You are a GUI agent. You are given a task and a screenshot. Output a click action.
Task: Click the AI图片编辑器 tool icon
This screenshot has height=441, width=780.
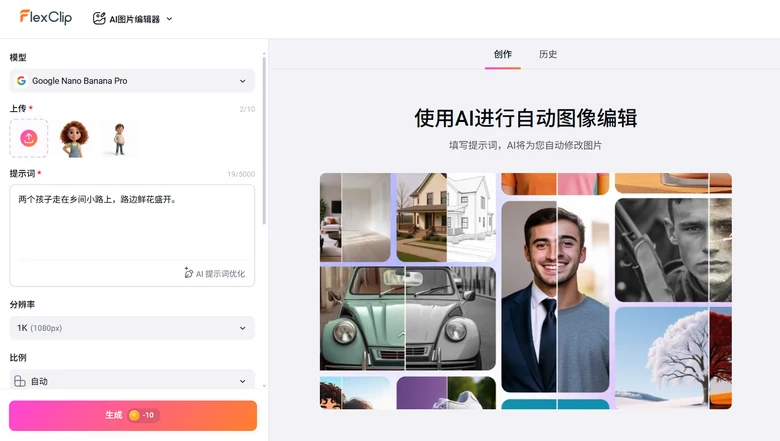click(99, 18)
